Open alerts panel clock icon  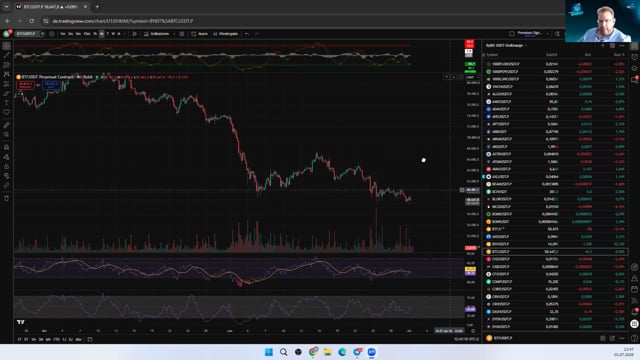(634, 57)
